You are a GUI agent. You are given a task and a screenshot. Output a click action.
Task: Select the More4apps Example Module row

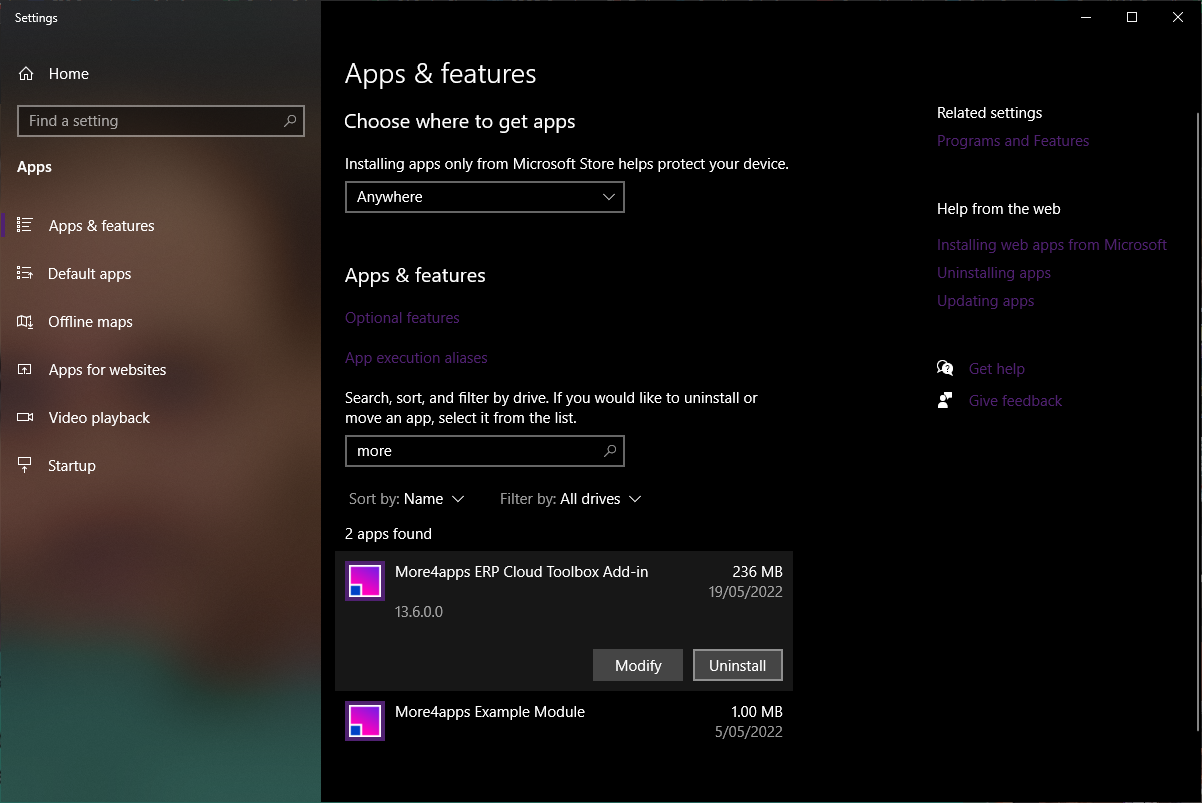tap(564, 721)
